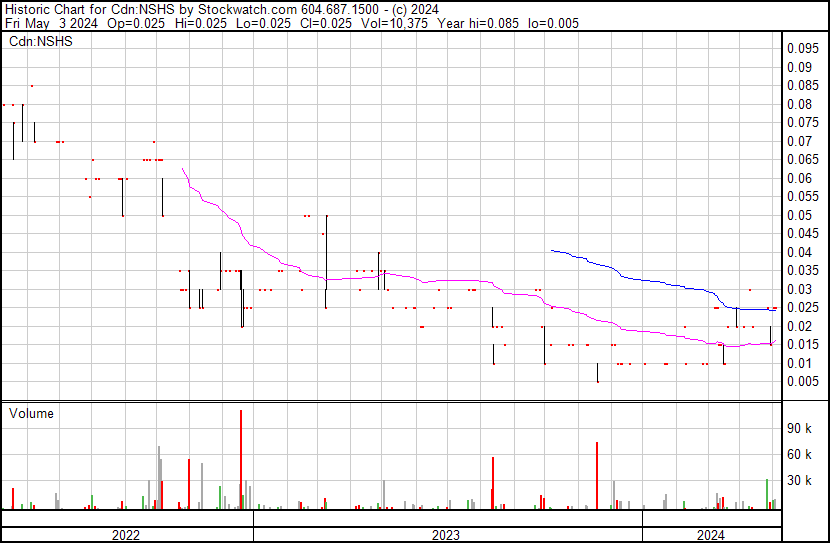830x543 pixels.
Task: Click the 0.06 price axis value
Action: tap(799, 178)
